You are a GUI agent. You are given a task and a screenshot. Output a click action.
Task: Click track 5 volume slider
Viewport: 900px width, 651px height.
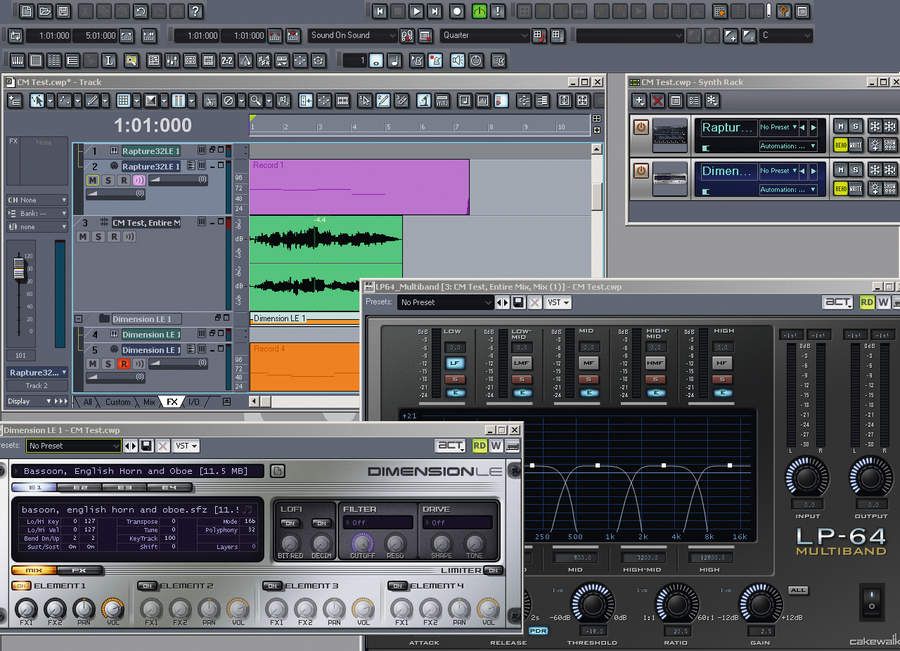pyautogui.click(x=178, y=363)
